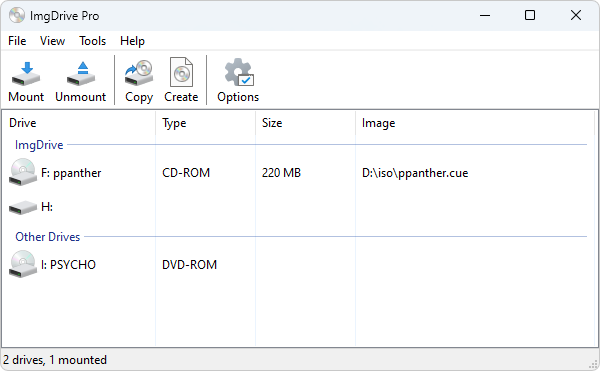Open Options gear icon
The height and width of the screenshot is (371, 600).
(x=238, y=72)
